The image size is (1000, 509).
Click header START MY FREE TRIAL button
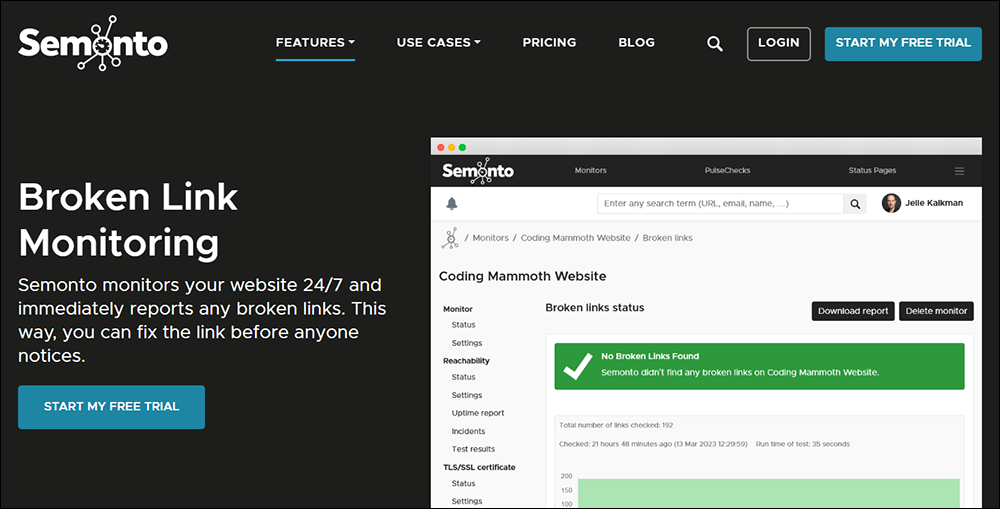(903, 43)
